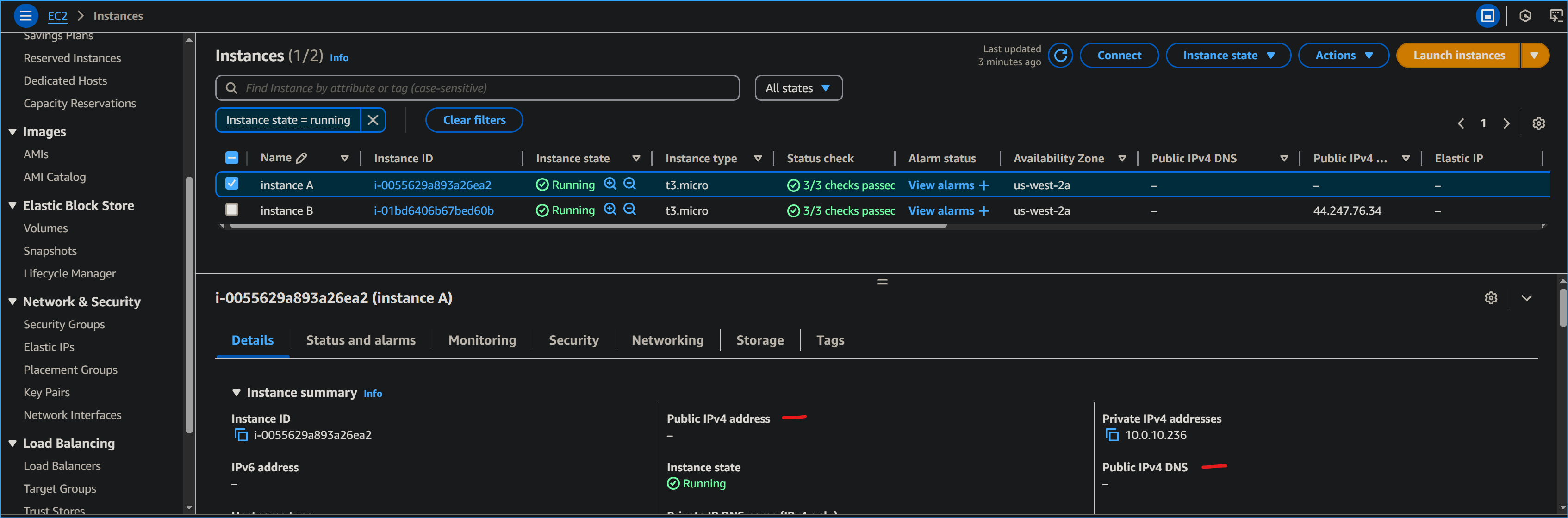Open column preferences gear above the table

(x=1539, y=123)
